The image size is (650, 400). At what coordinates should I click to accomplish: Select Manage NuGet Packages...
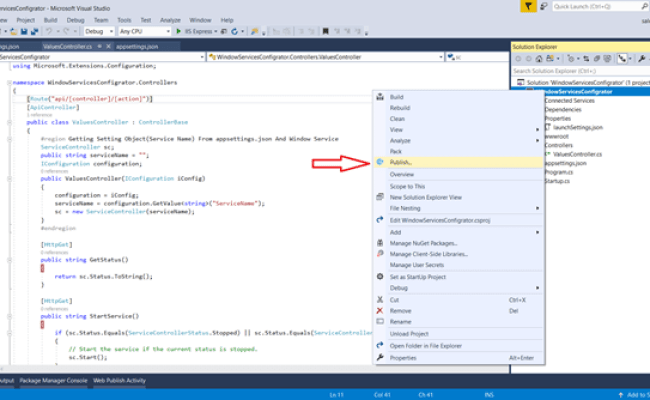pyautogui.click(x=458, y=243)
